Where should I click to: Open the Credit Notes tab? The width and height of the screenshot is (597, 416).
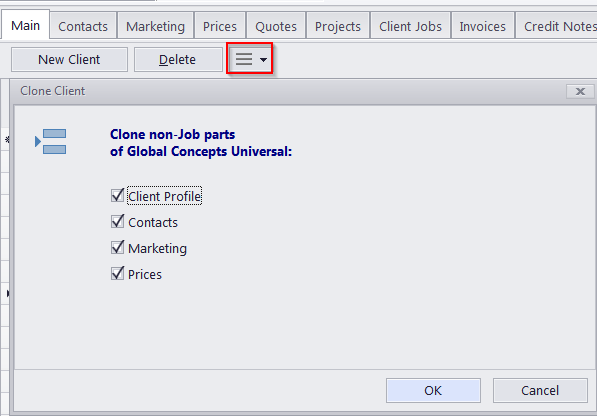556,26
